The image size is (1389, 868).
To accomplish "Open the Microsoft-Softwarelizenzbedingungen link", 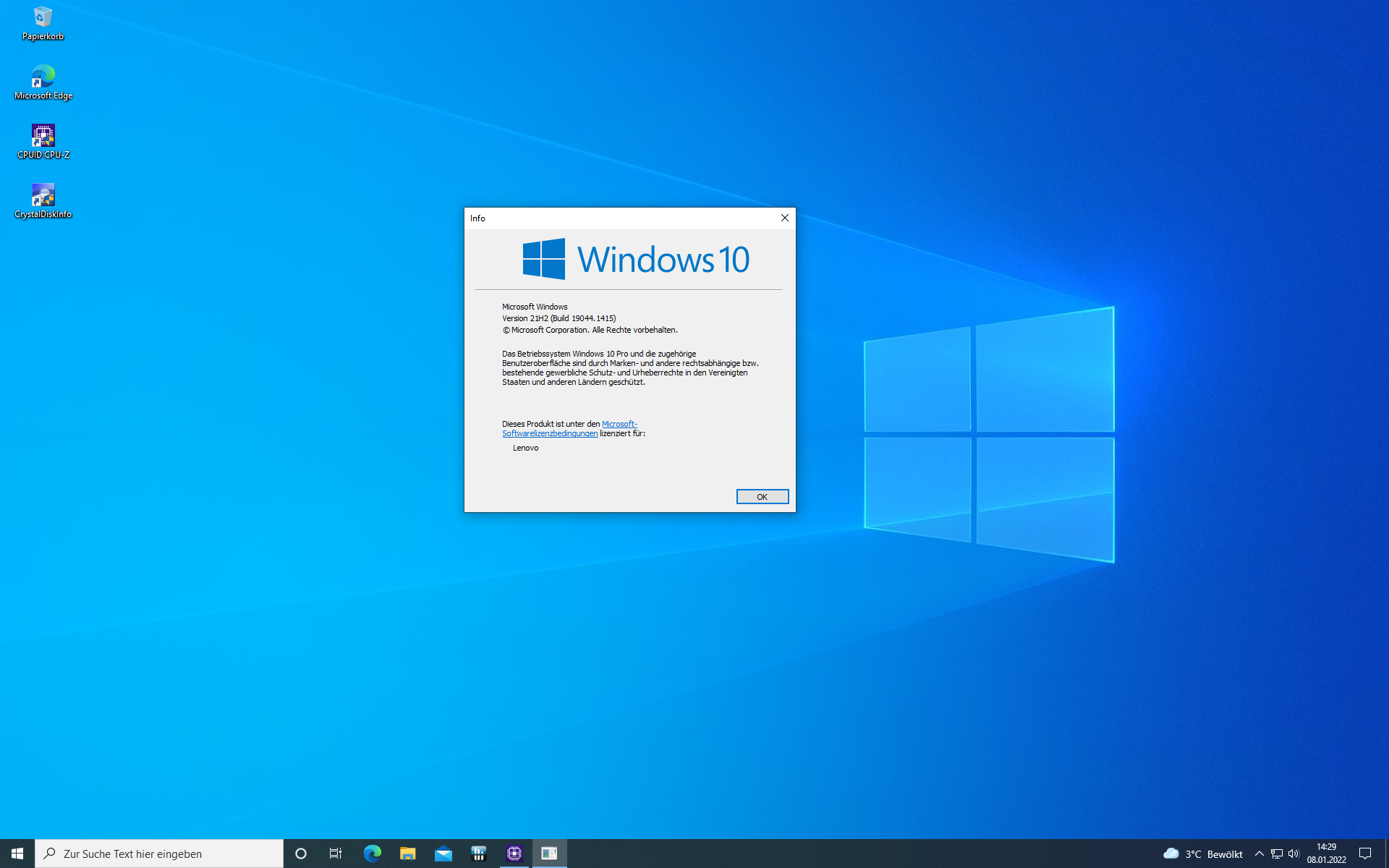I will 550,433.
